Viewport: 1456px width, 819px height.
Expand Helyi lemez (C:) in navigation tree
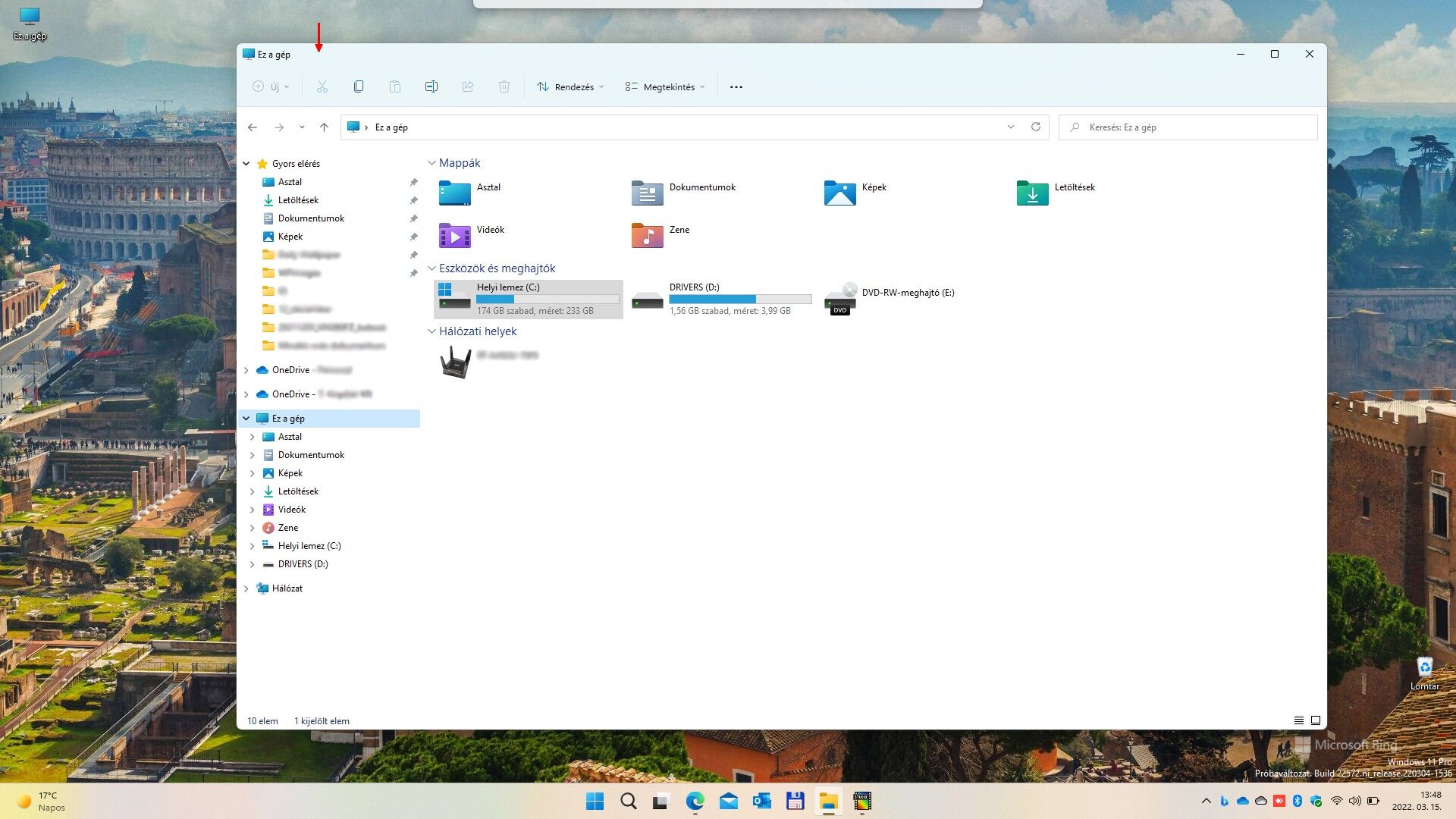[253, 546]
